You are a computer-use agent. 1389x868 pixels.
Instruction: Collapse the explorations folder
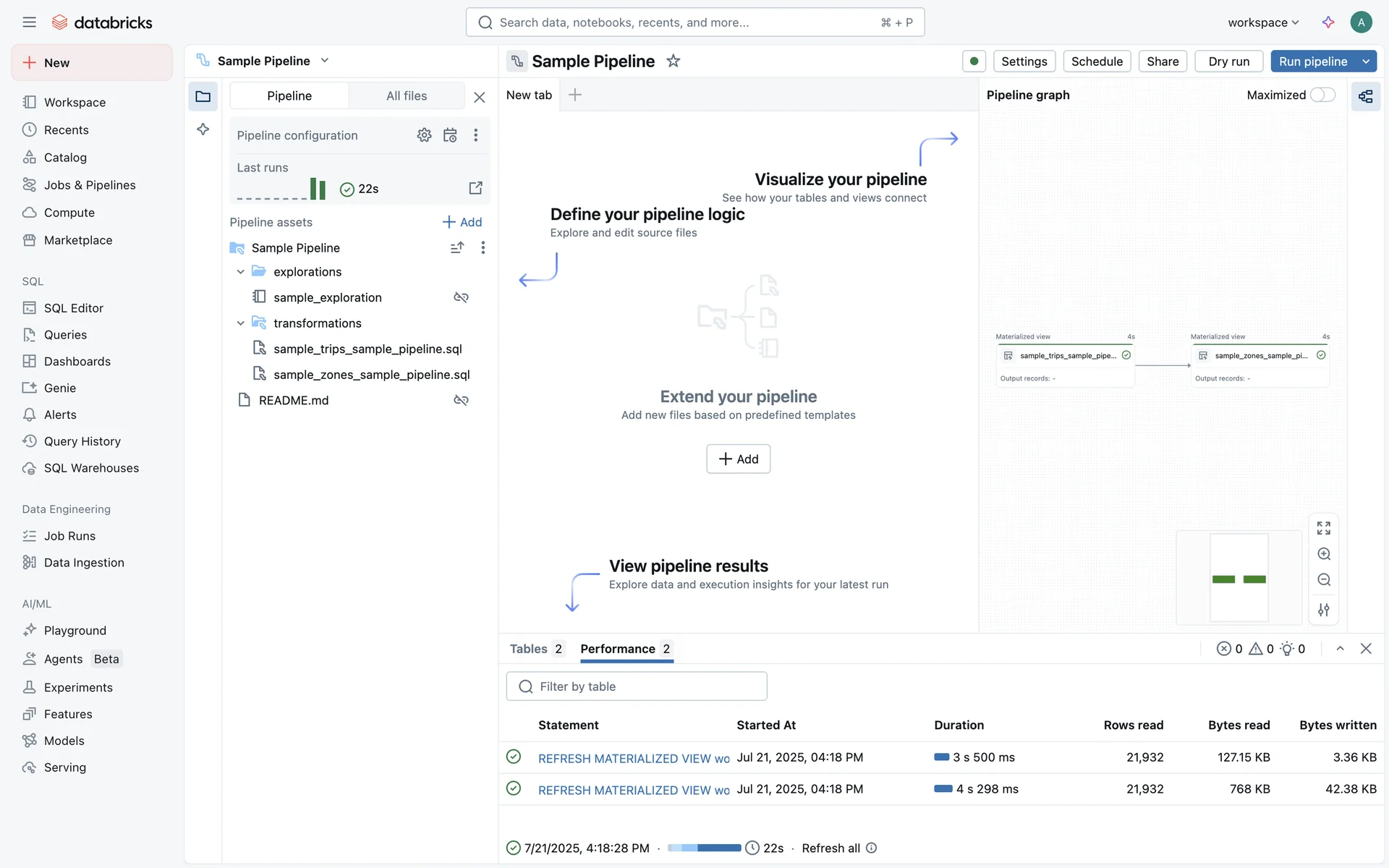241,272
